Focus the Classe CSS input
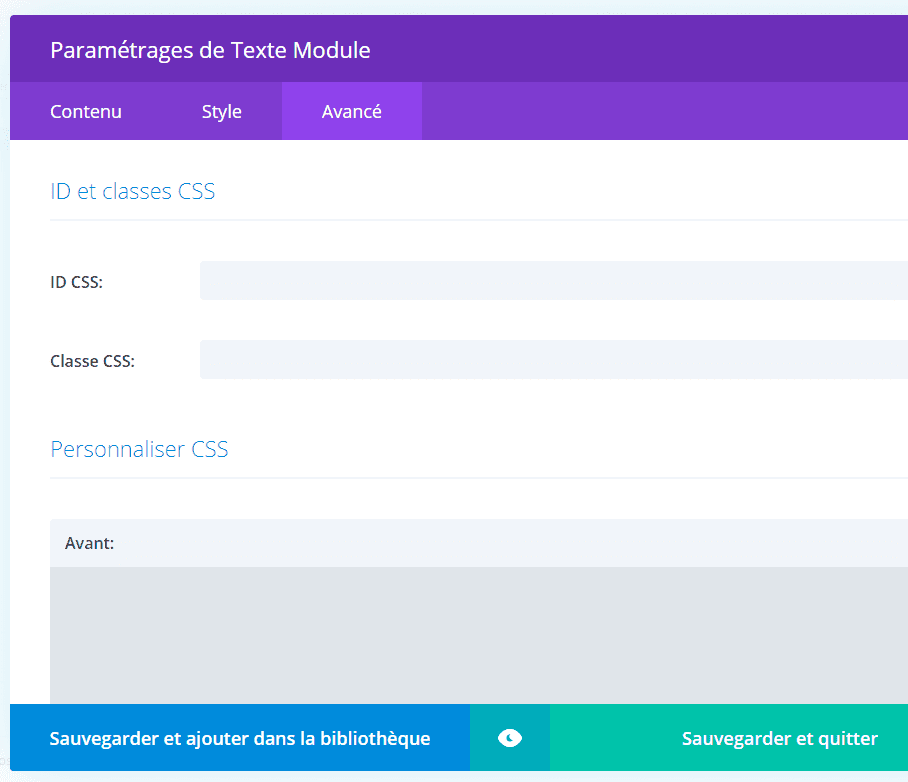 (550, 360)
